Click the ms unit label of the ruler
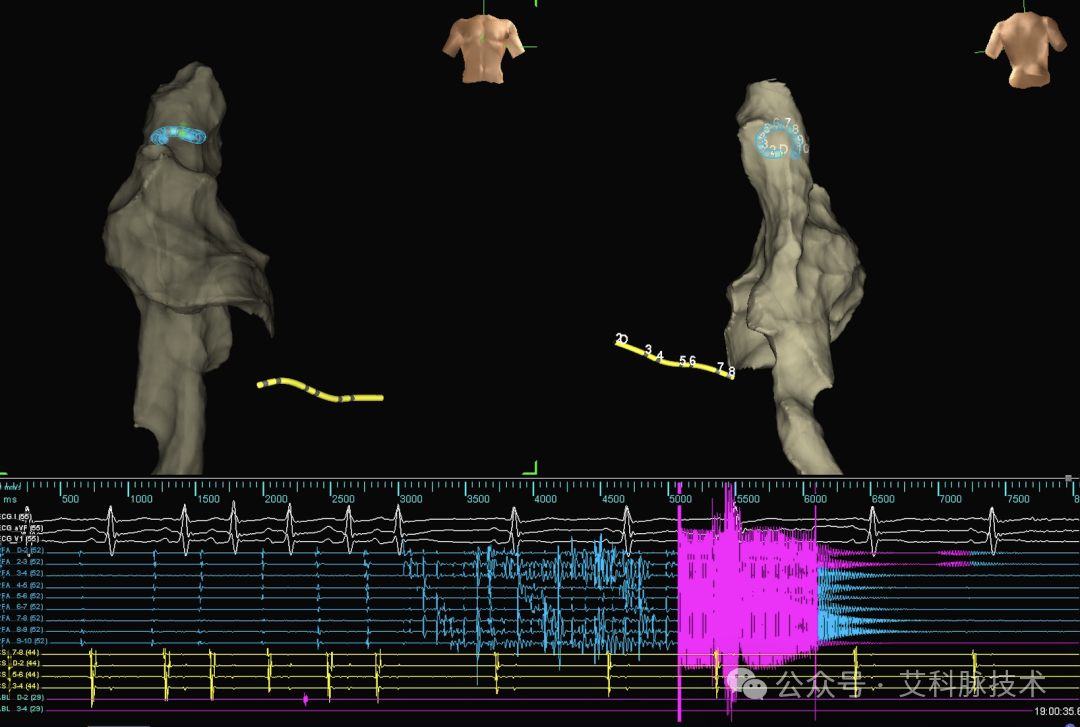Viewport: 1080px width, 727px height. (10, 499)
